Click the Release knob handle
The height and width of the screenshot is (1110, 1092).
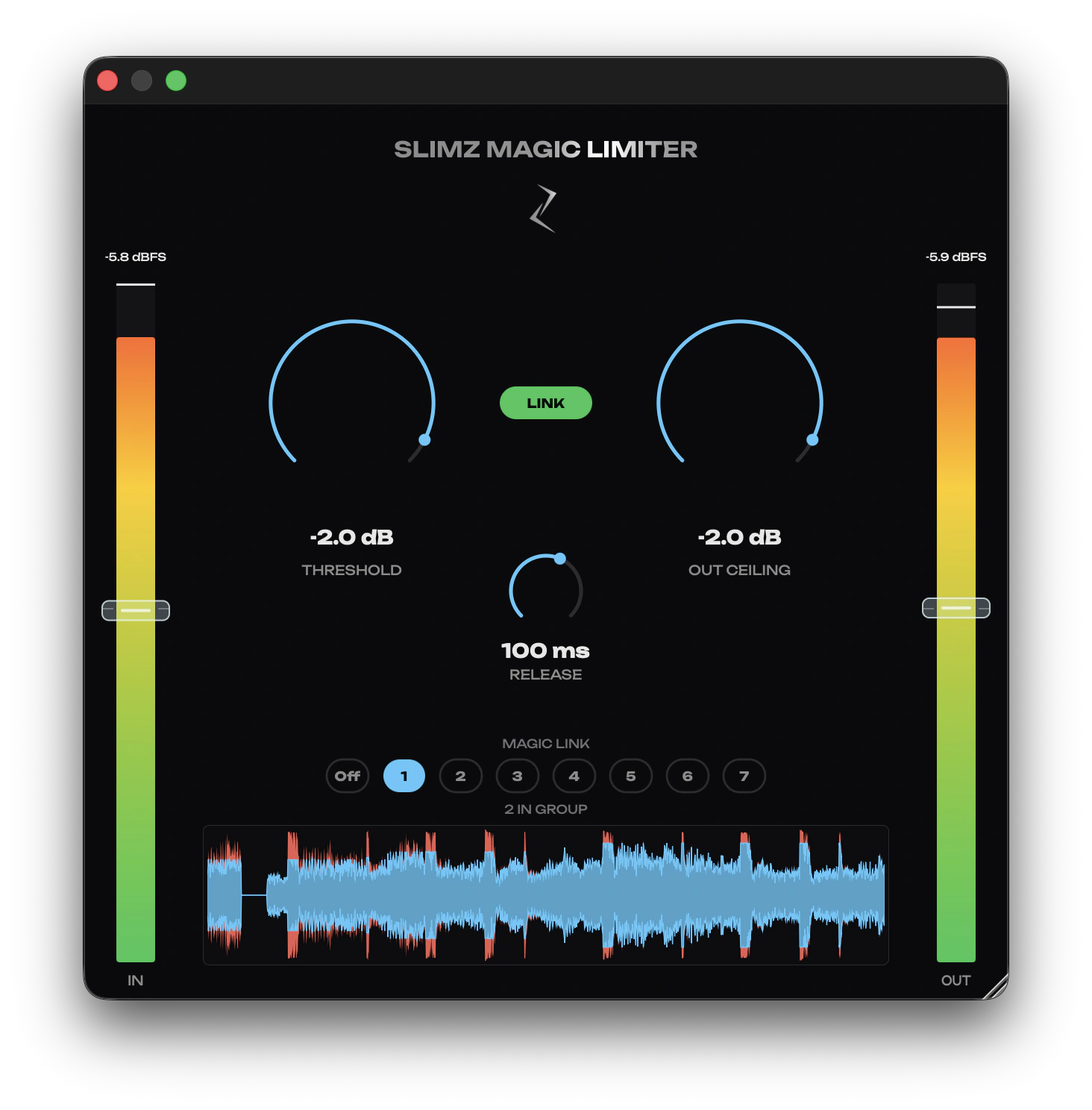coord(560,558)
